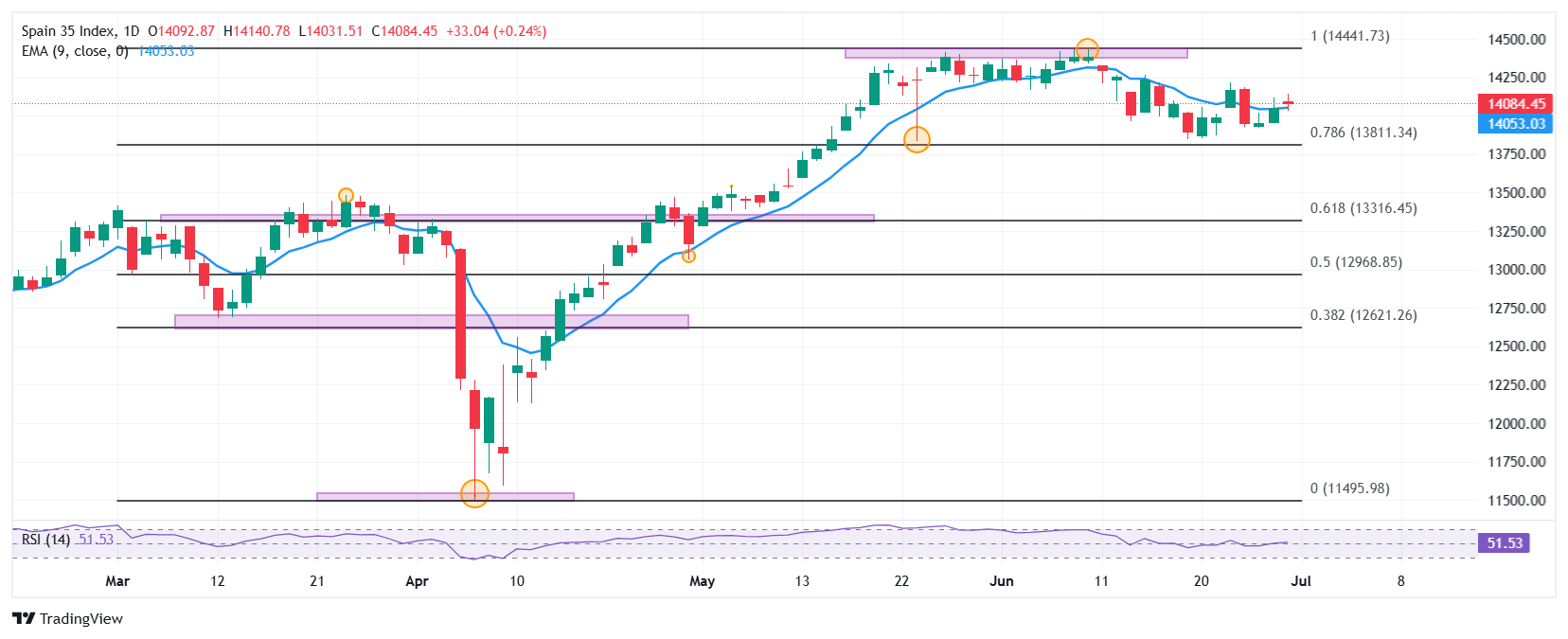Click the 0.382 (12621.26) Fibonacci label
Screen dimensions: 1568x639
(x=1363, y=315)
